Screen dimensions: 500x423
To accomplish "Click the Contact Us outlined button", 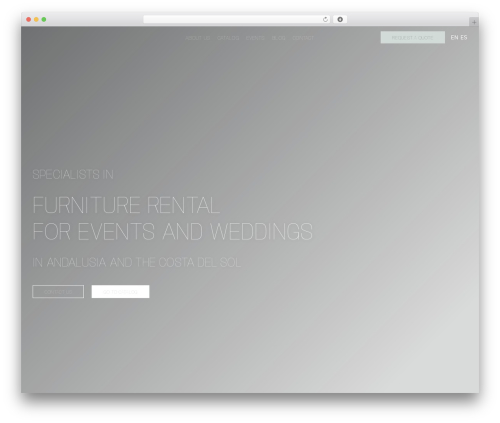I will point(58,292).
